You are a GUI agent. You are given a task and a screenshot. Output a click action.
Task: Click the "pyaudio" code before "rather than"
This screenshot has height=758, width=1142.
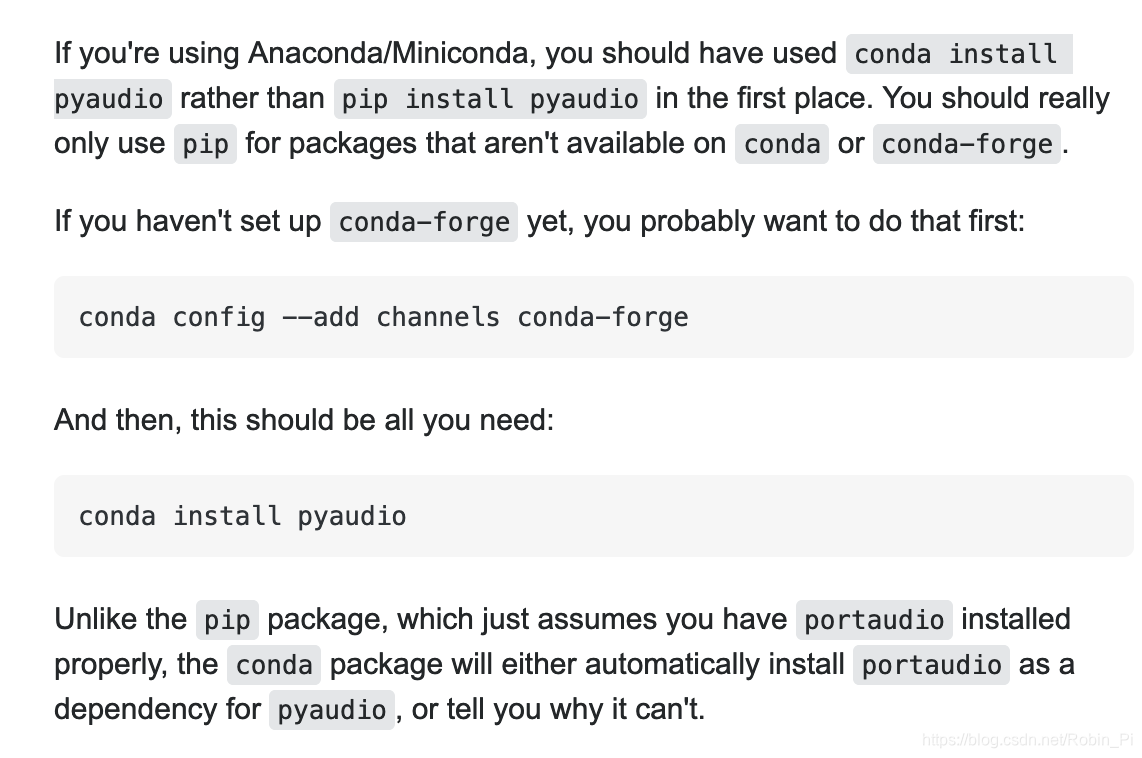(109, 99)
